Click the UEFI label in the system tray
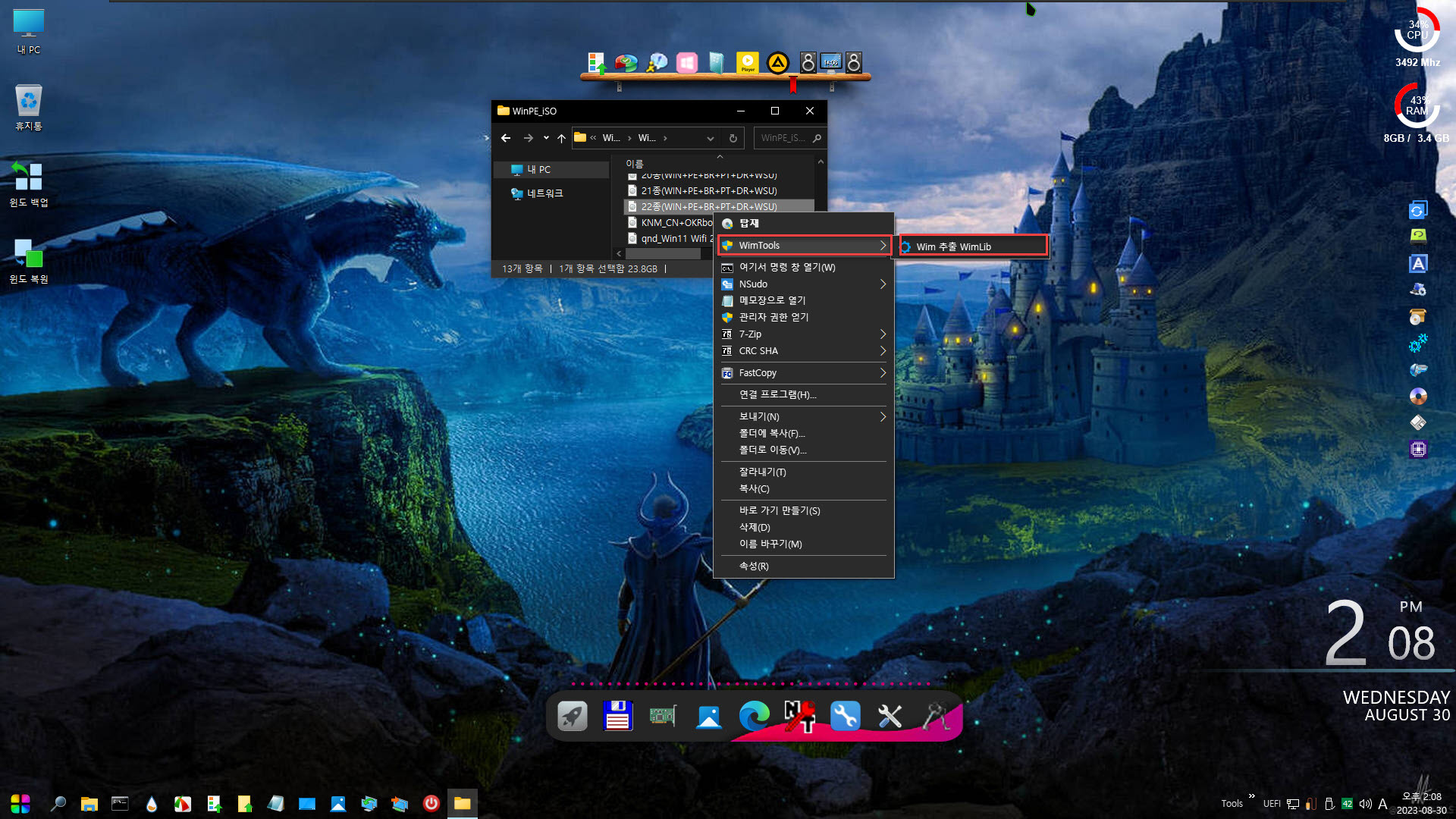1456x819 pixels. point(1272,804)
